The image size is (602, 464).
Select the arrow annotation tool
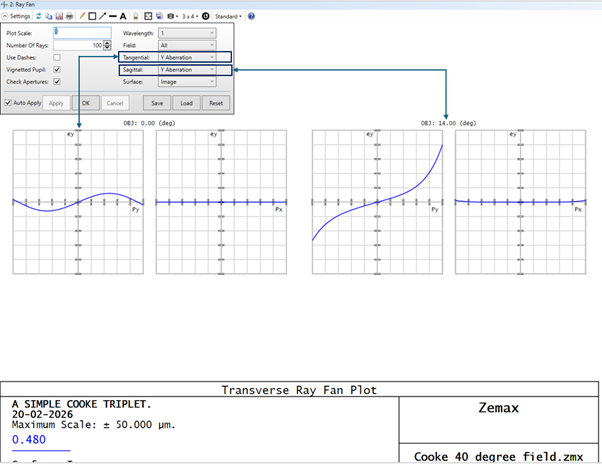click(x=102, y=17)
